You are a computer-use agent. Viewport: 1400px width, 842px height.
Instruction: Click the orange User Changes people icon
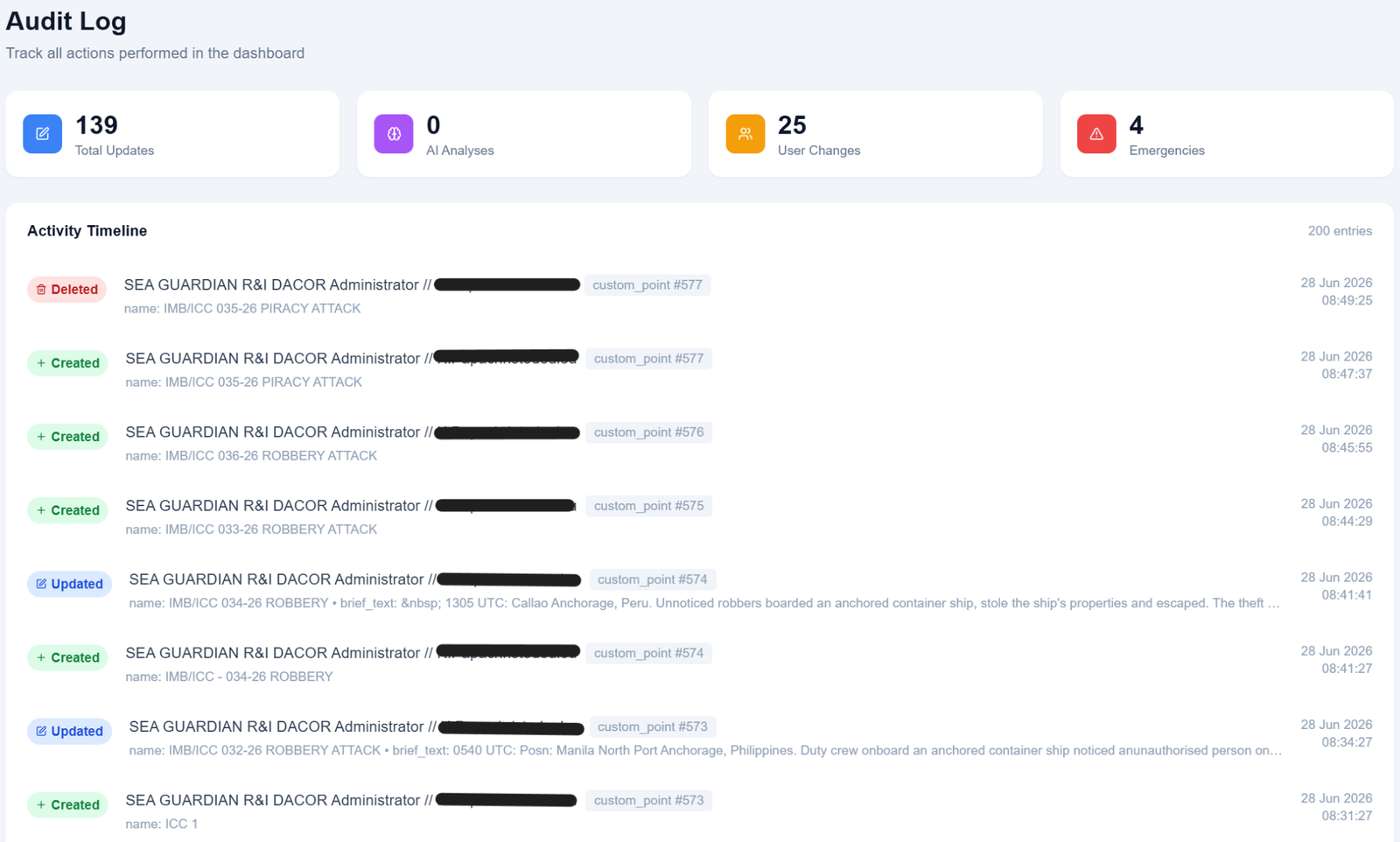745,134
